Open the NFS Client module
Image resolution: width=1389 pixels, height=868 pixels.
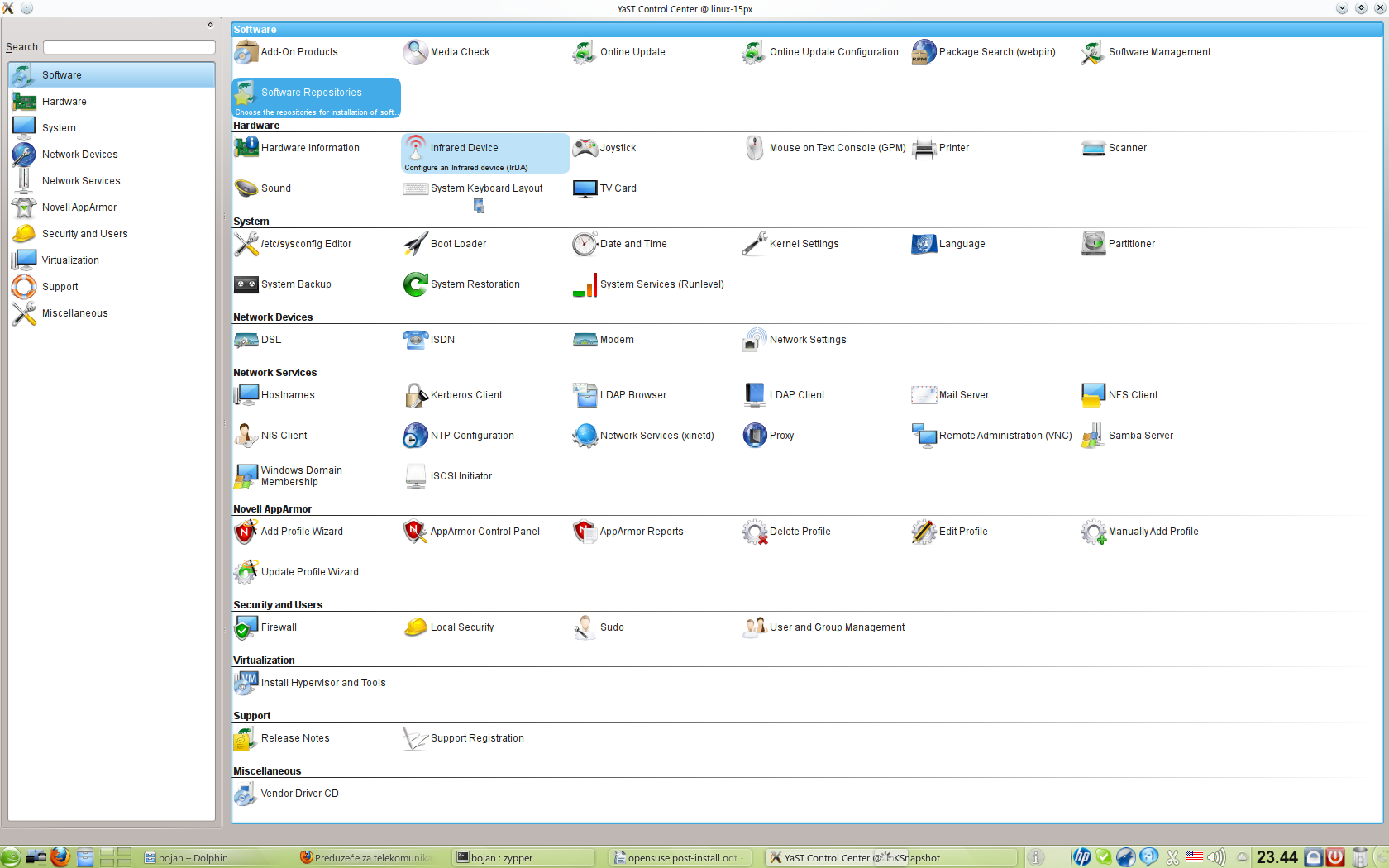click(1120, 395)
